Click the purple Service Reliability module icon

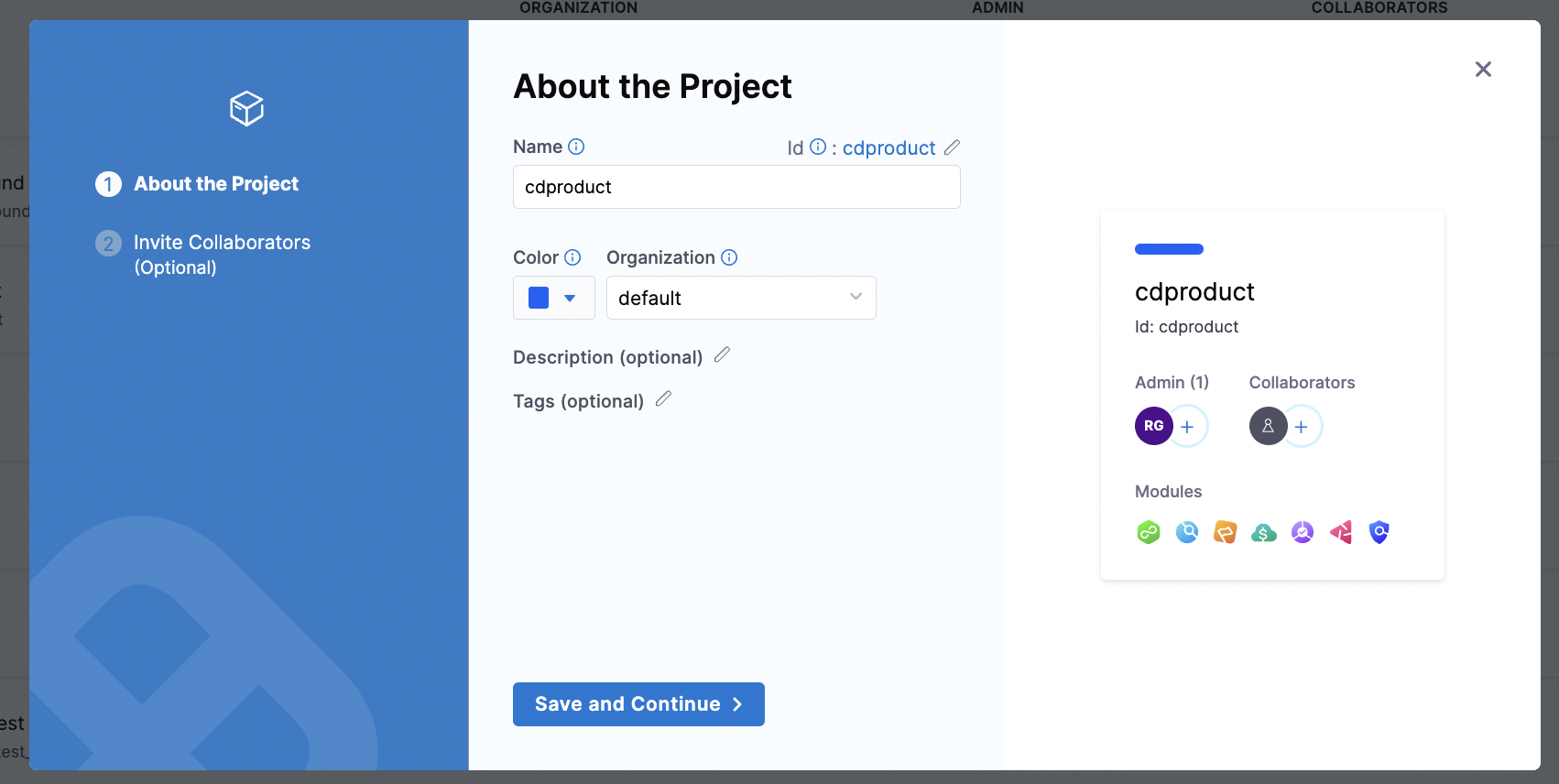[x=1303, y=532]
